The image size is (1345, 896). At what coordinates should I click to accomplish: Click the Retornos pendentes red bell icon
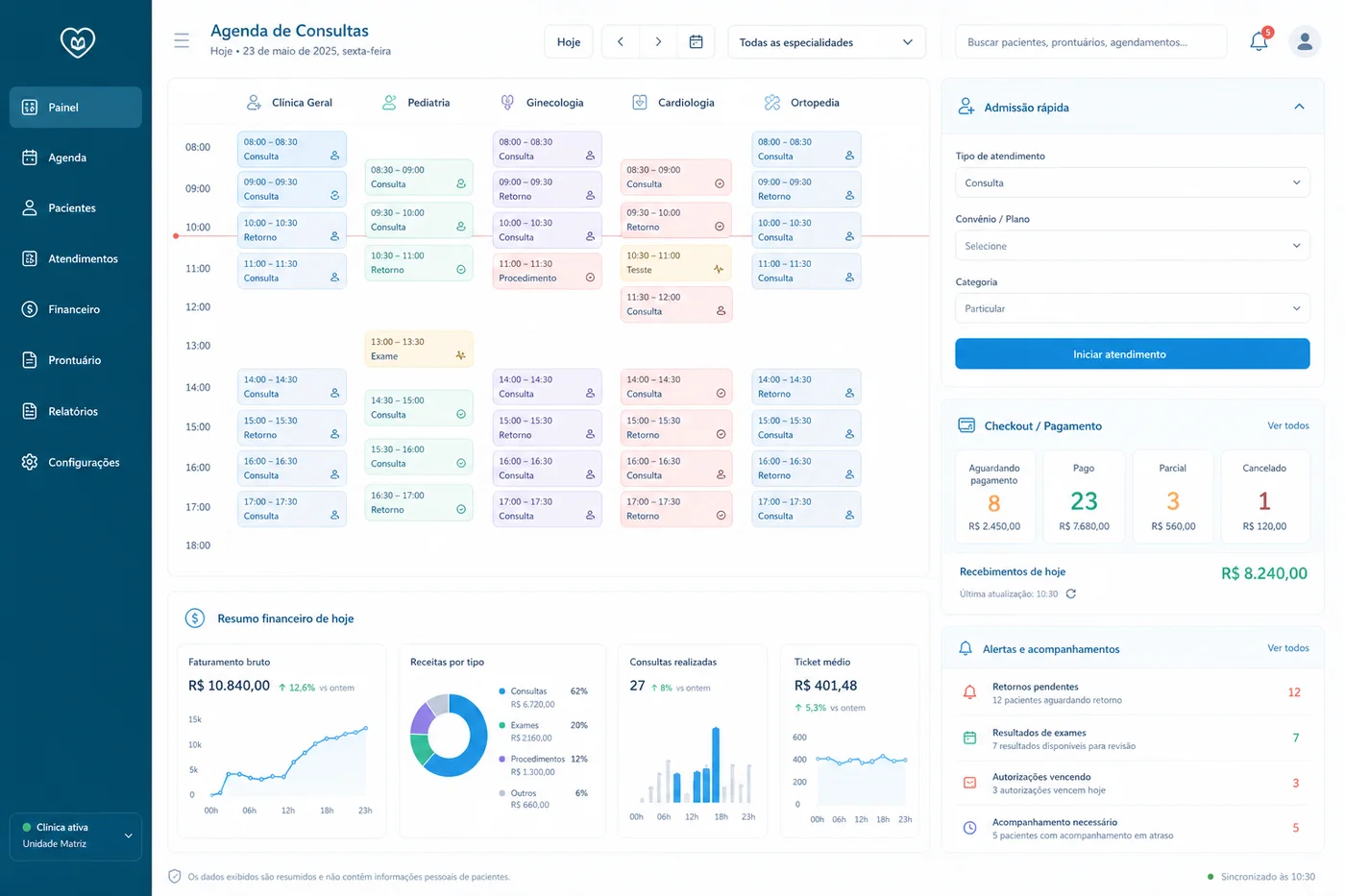pyautogui.click(x=970, y=692)
